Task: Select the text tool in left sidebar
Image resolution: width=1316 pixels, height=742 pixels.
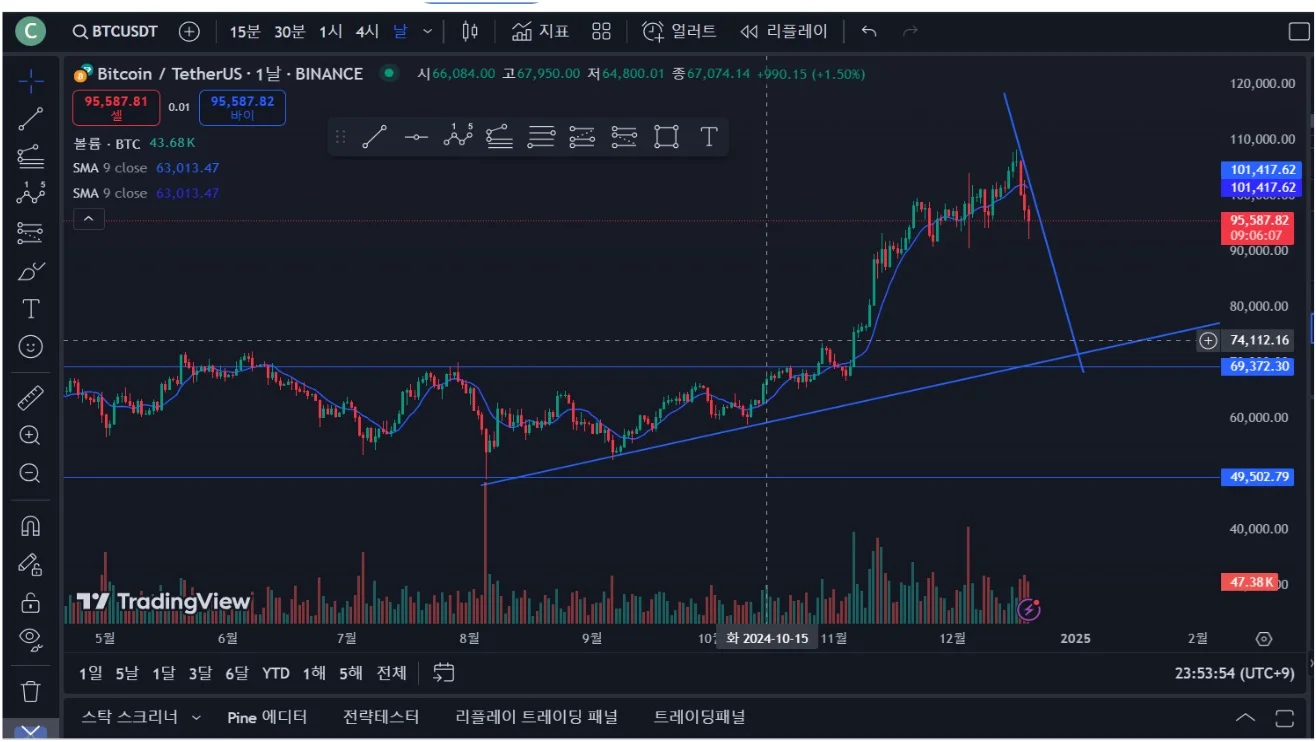Action: [31, 309]
